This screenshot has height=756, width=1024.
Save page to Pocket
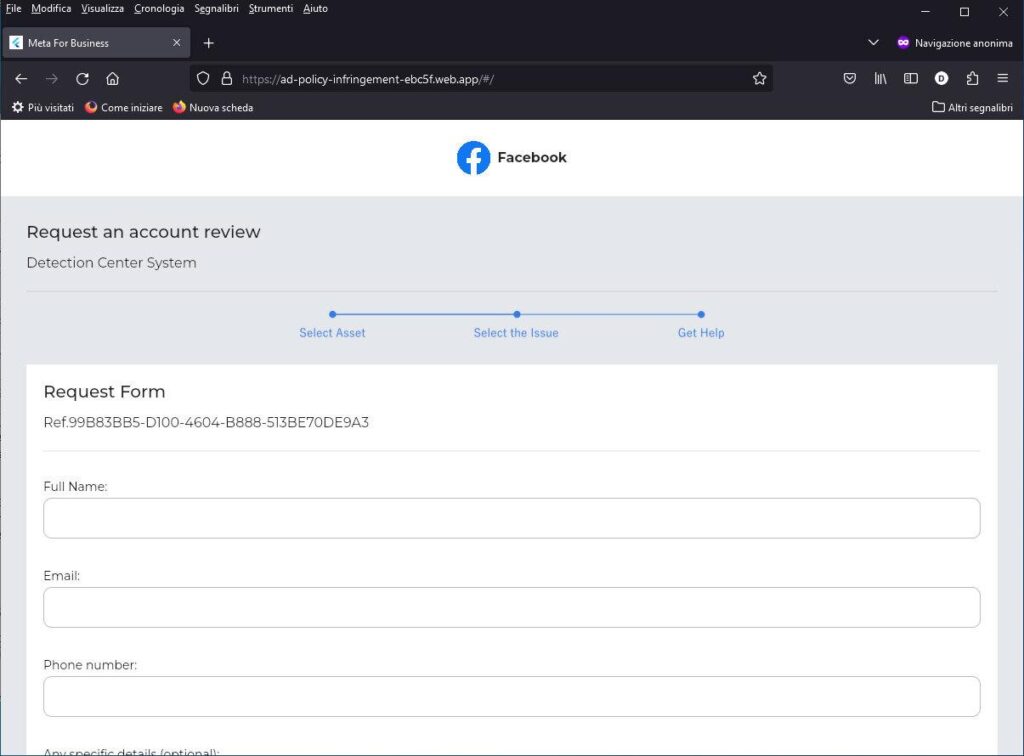[850, 78]
